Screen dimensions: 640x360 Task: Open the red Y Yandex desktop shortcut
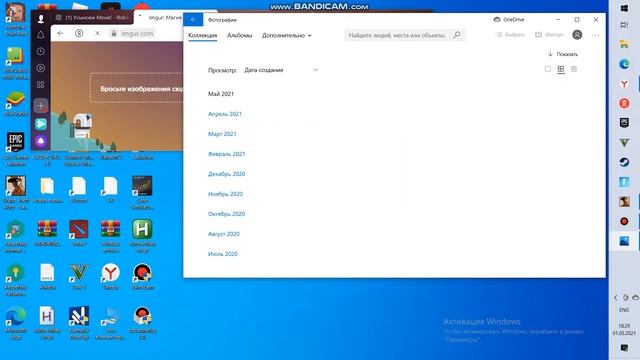pyautogui.click(x=111, y=276)
